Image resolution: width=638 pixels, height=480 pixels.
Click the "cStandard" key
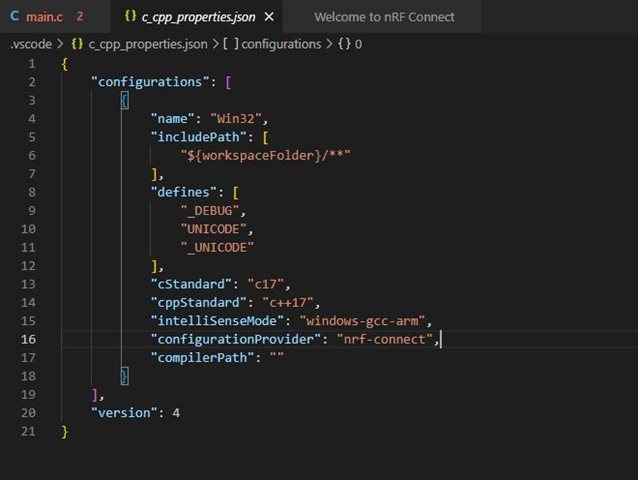[191, 284]
